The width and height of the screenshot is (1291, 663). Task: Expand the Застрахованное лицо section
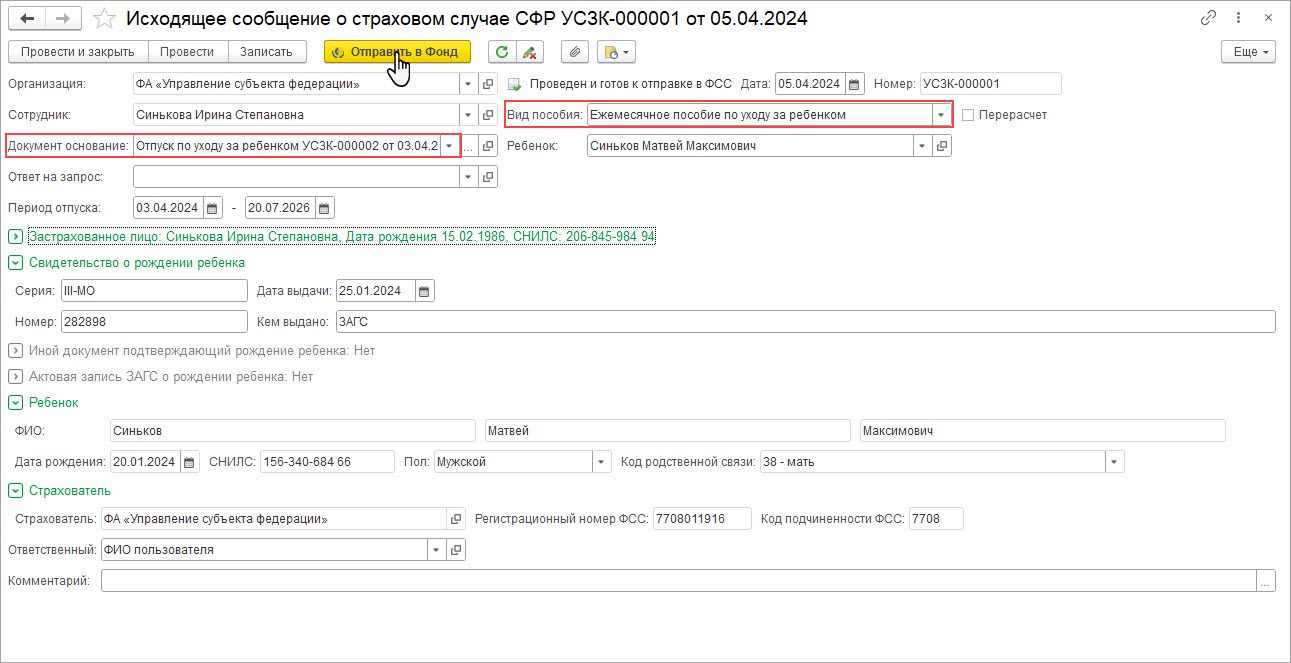(x=16, y=237)
